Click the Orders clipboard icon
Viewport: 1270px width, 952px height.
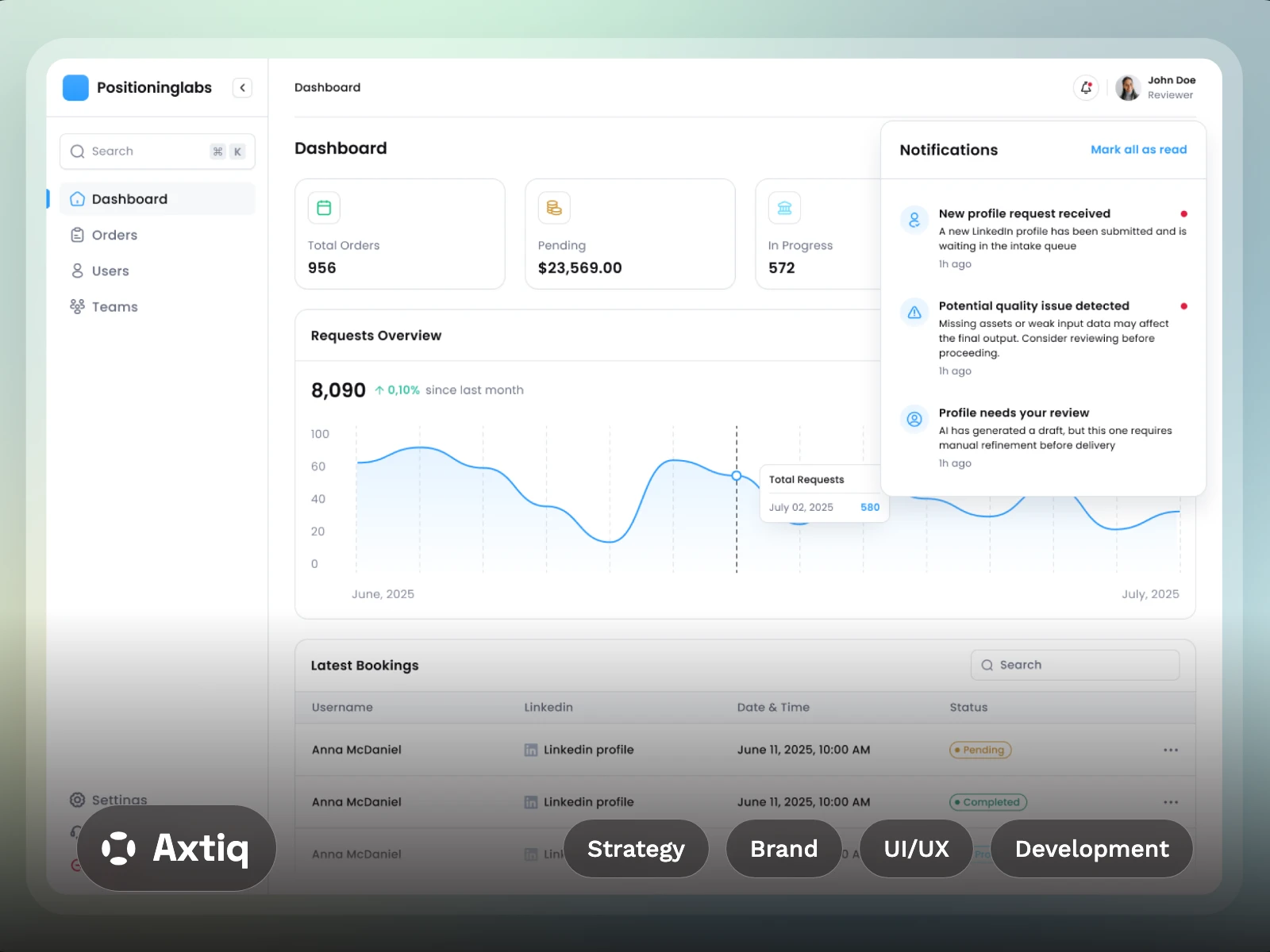coord(77,235)
